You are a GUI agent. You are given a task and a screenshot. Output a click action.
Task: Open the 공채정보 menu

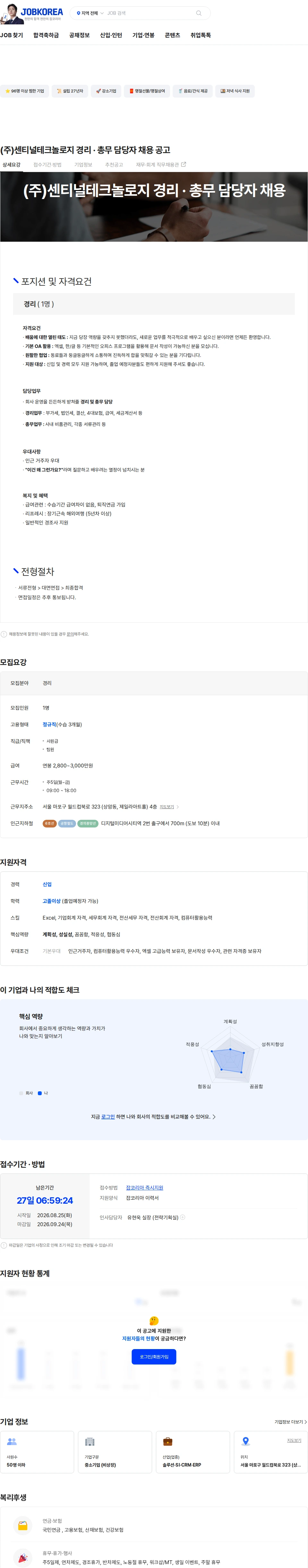tap(79, 35)
